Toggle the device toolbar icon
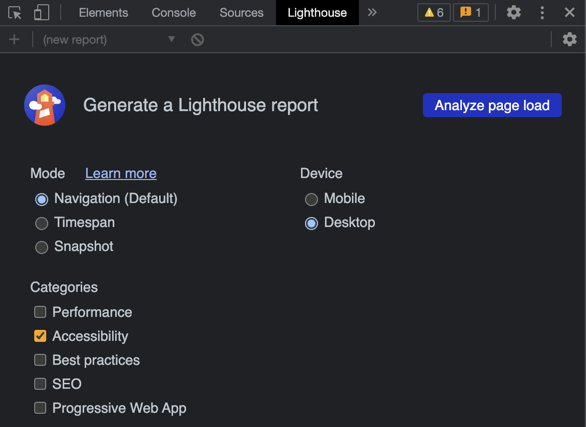The height and width of the screenshot is (427, 586). coord(41,12)
